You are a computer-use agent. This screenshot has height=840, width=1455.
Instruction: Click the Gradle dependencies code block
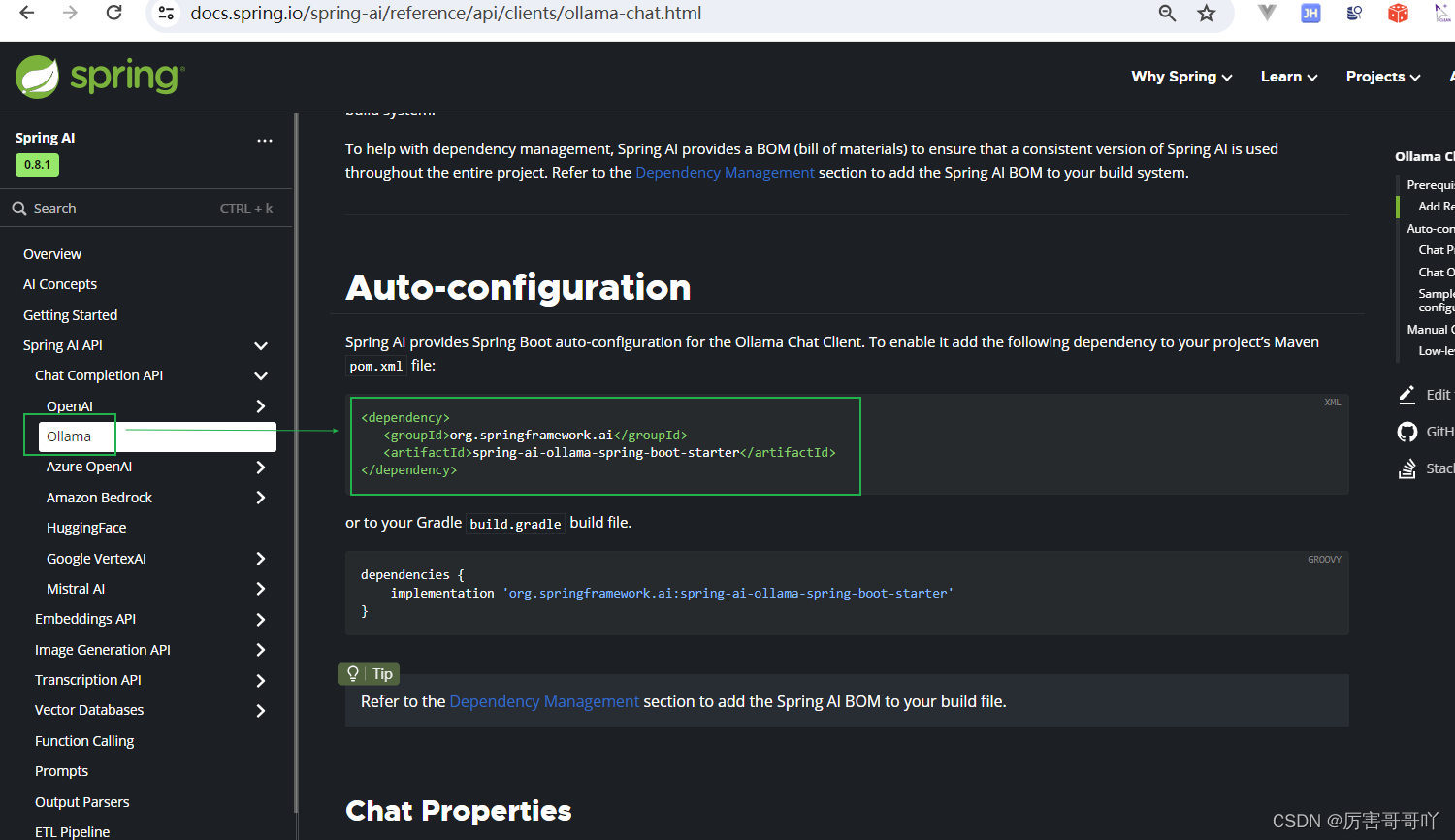pyautogui.click(x=847, y=593)
